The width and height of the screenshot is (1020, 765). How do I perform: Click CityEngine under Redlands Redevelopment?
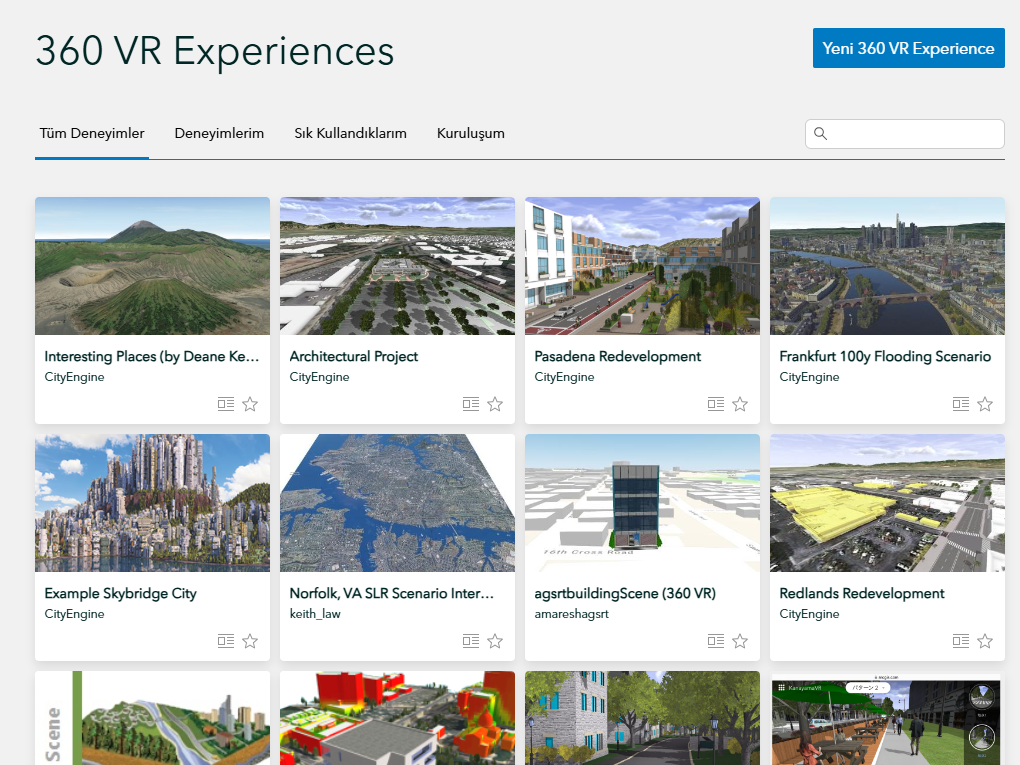[x=809, y=613]
